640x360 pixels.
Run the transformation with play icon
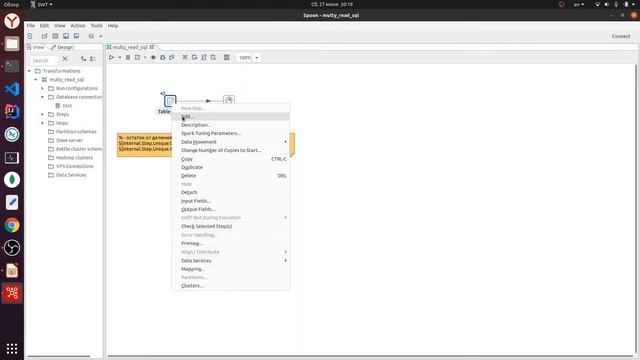[x=111, y=58]
